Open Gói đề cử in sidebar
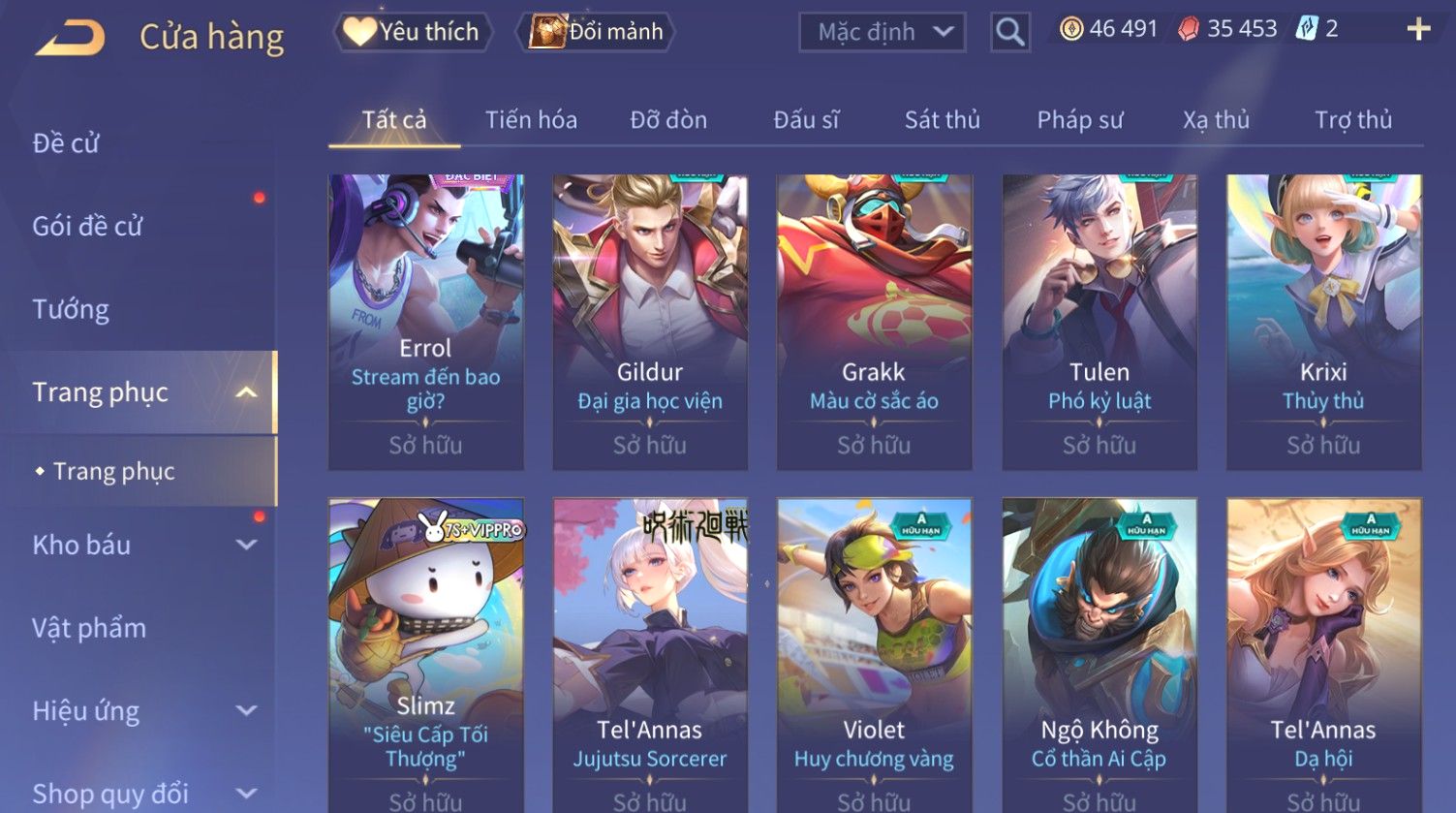Image resolution: width=1456 pixels, height=813 pixels. coord(87,227)
